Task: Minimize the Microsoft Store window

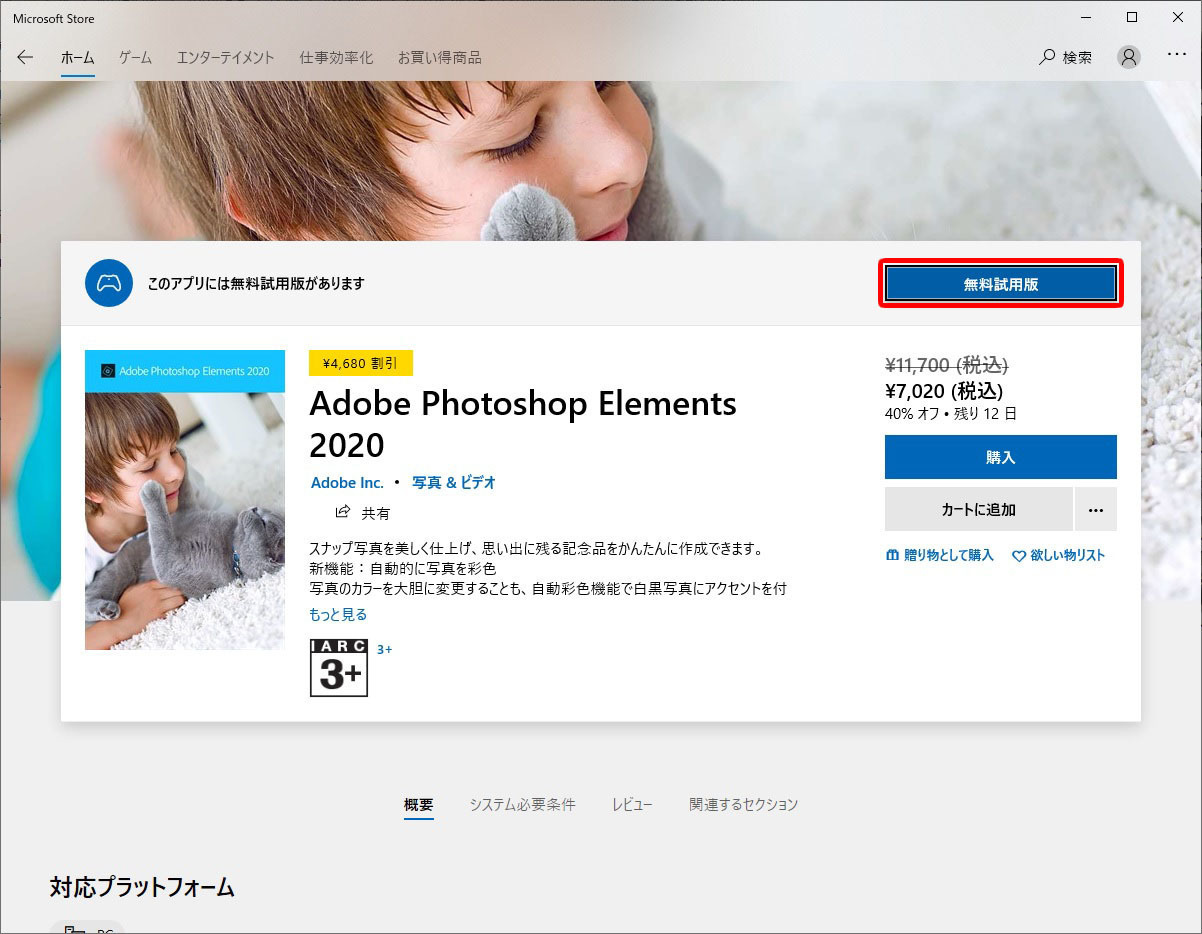Action: coord(1086,17)
